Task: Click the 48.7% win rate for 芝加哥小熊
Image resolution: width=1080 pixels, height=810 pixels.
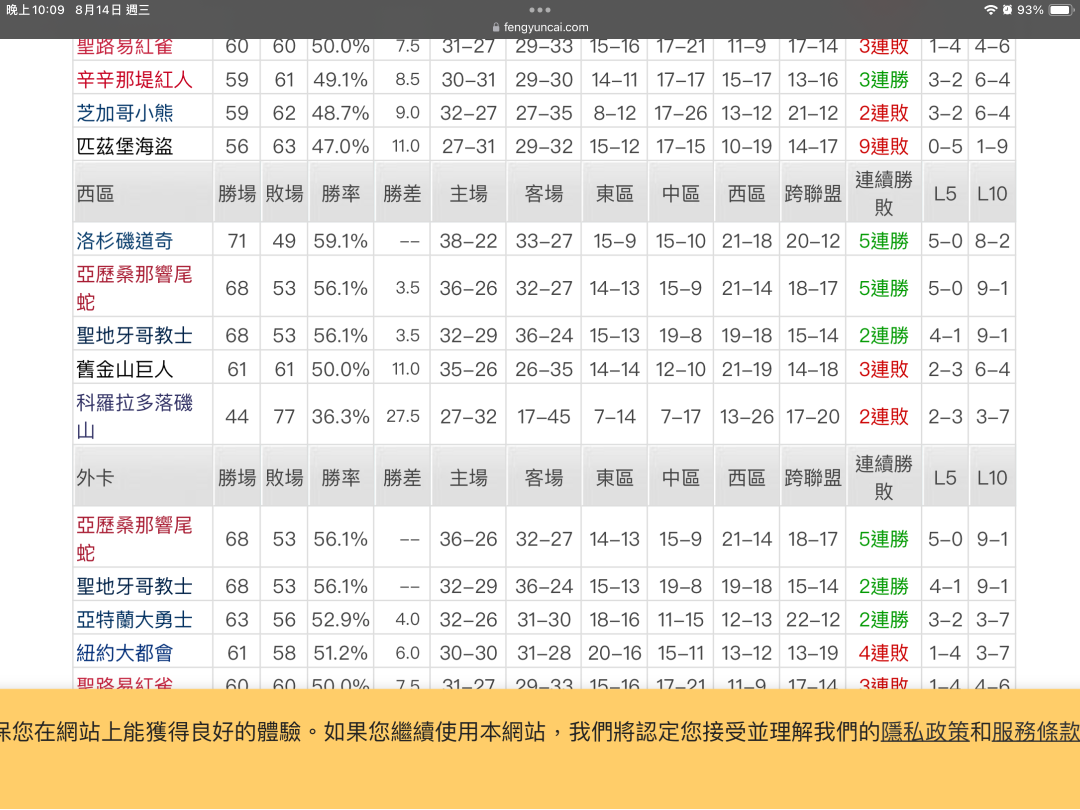Action: [341, 113]
